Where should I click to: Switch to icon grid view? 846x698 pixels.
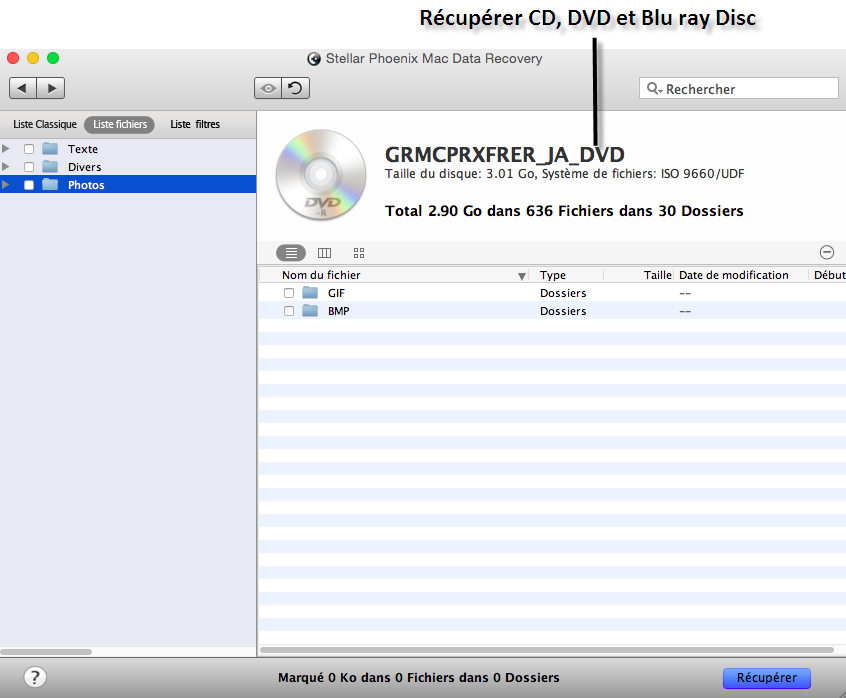pyautogui.click(x=359, y=252)
